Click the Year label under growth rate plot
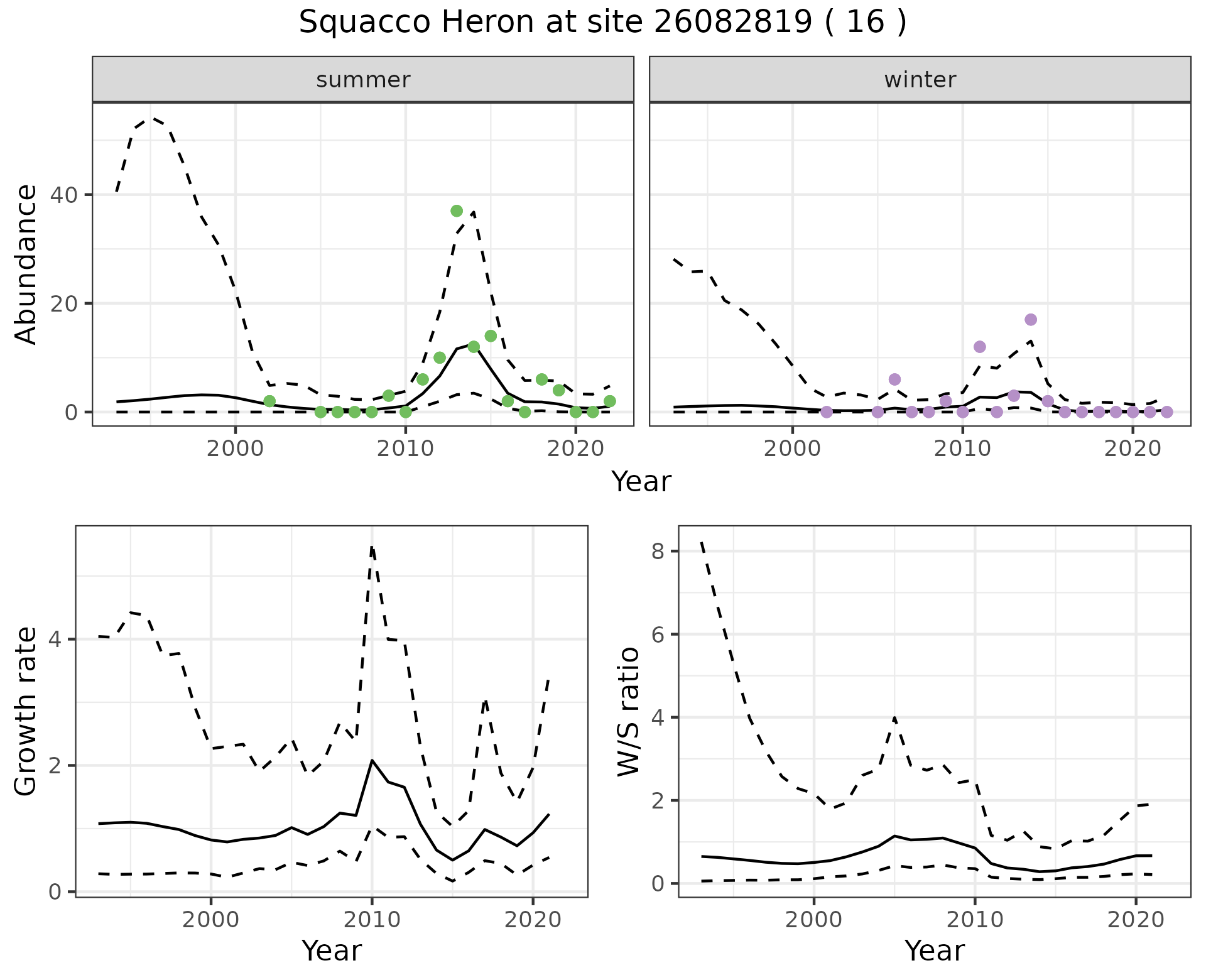This screenshot has height=980, width=1206. click(331, 950)
